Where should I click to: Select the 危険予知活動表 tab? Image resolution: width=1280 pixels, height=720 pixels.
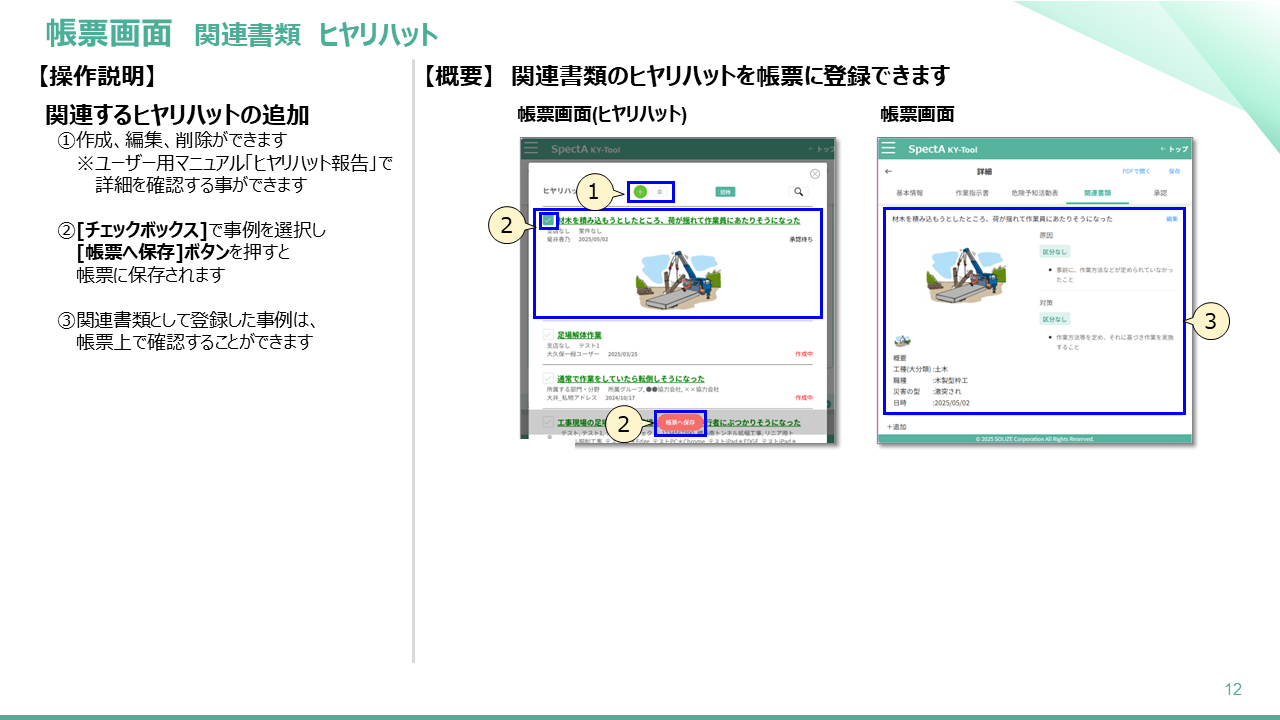(1035, 192)
